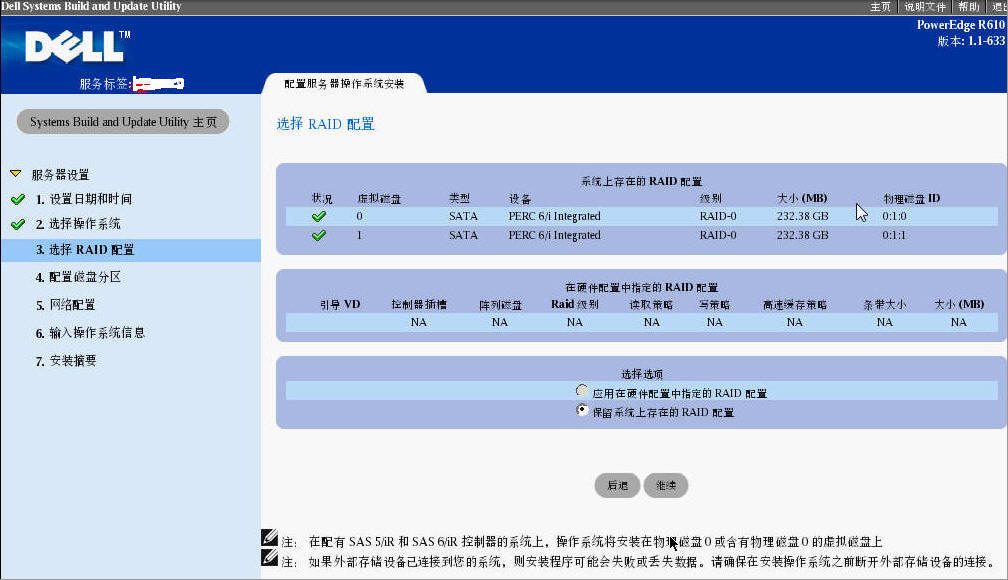This screenshot has width=1008, height=580.
Task: Open 主页 in top menu
Action: (880, 6)
